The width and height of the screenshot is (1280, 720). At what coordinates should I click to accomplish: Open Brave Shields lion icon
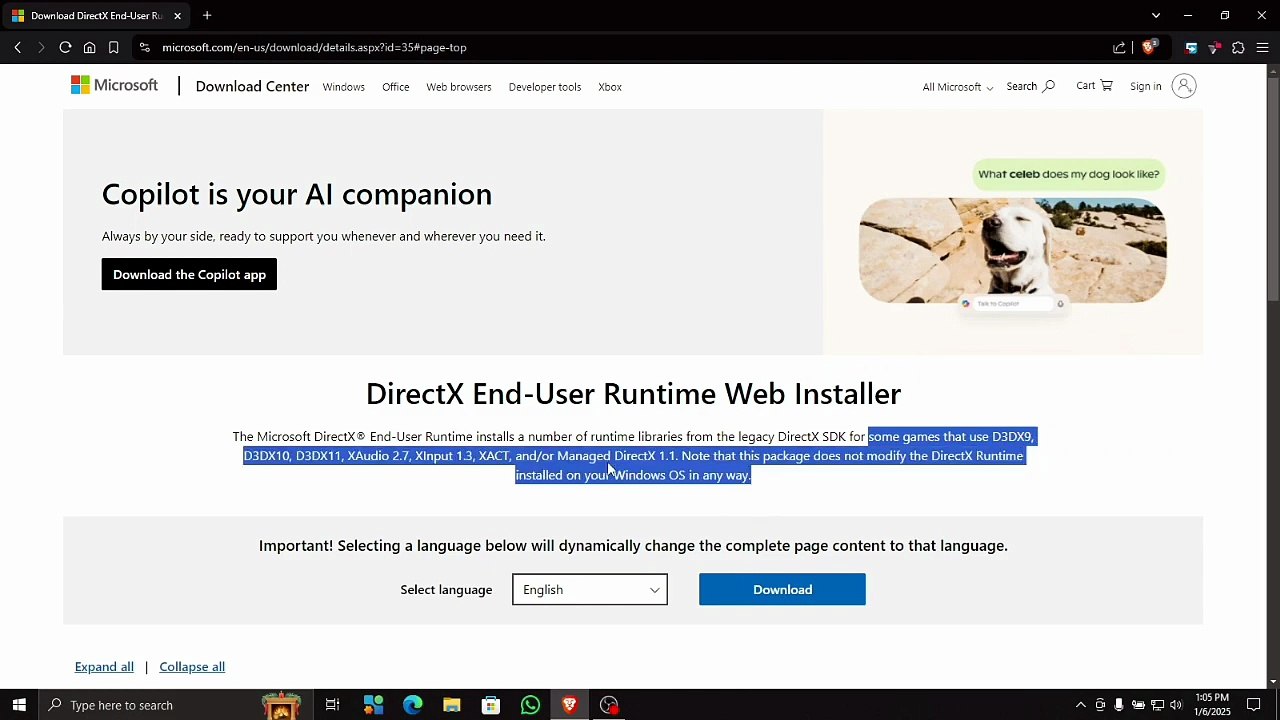point(1149,47)
